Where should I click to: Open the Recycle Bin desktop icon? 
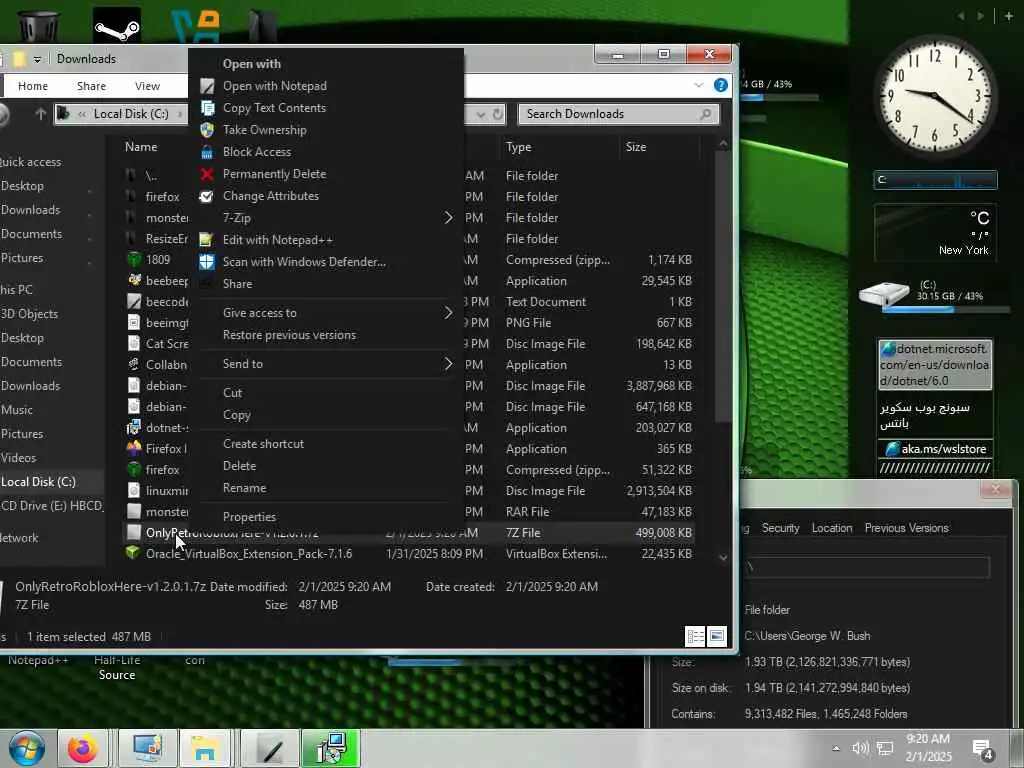[x=38, y=26]
